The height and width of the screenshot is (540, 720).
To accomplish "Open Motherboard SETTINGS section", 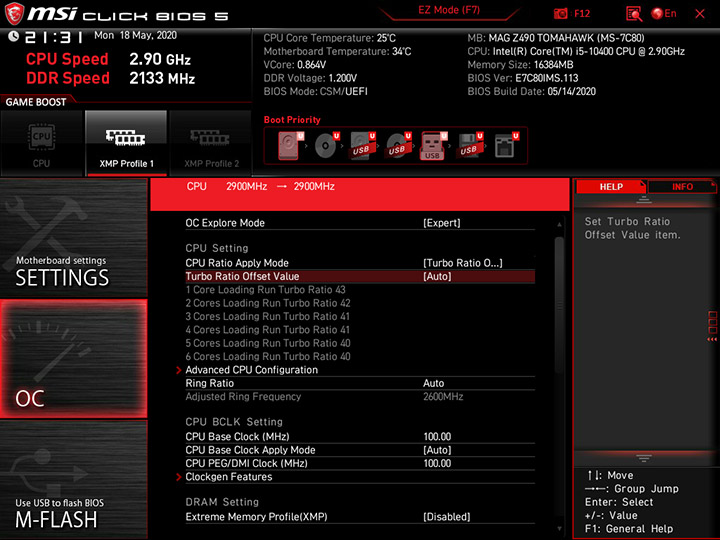I will coord(73,238).
